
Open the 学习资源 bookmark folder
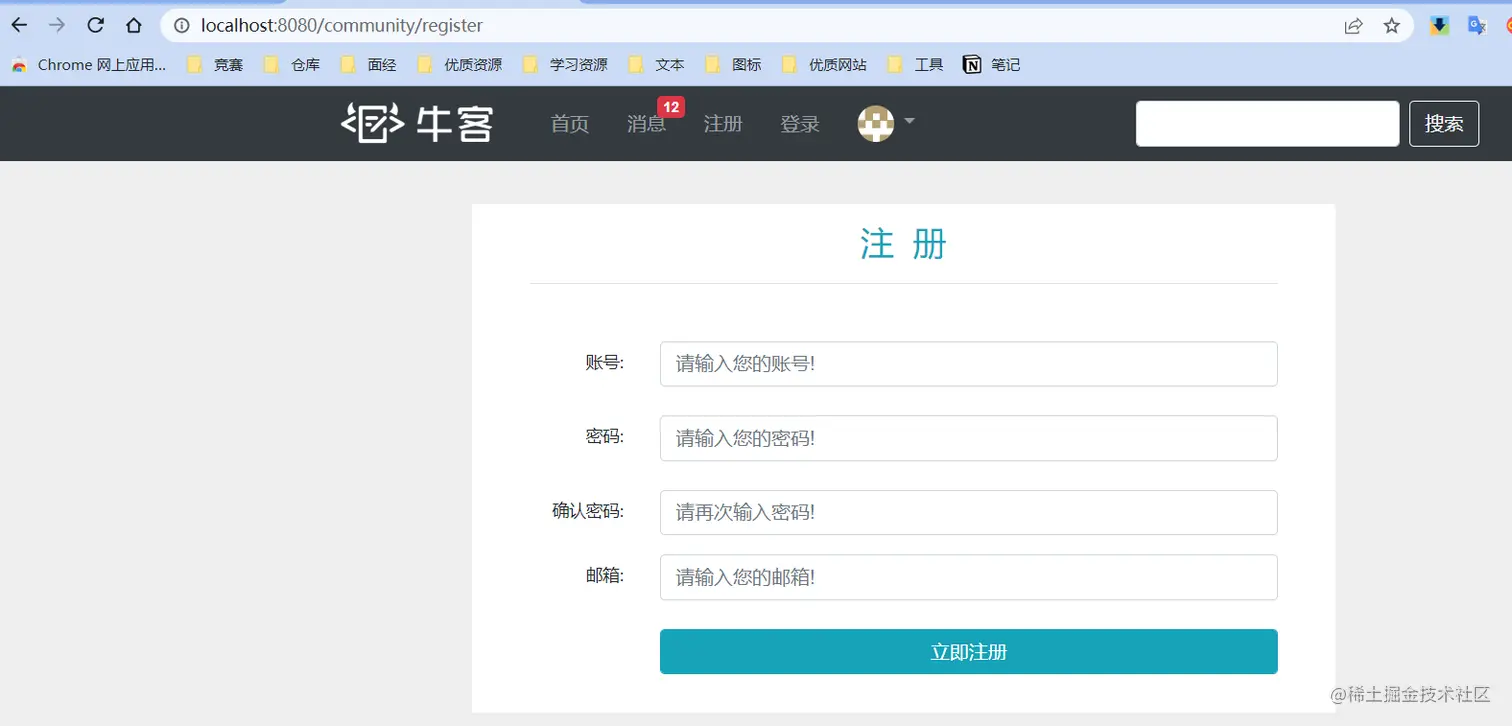point(565,65)
